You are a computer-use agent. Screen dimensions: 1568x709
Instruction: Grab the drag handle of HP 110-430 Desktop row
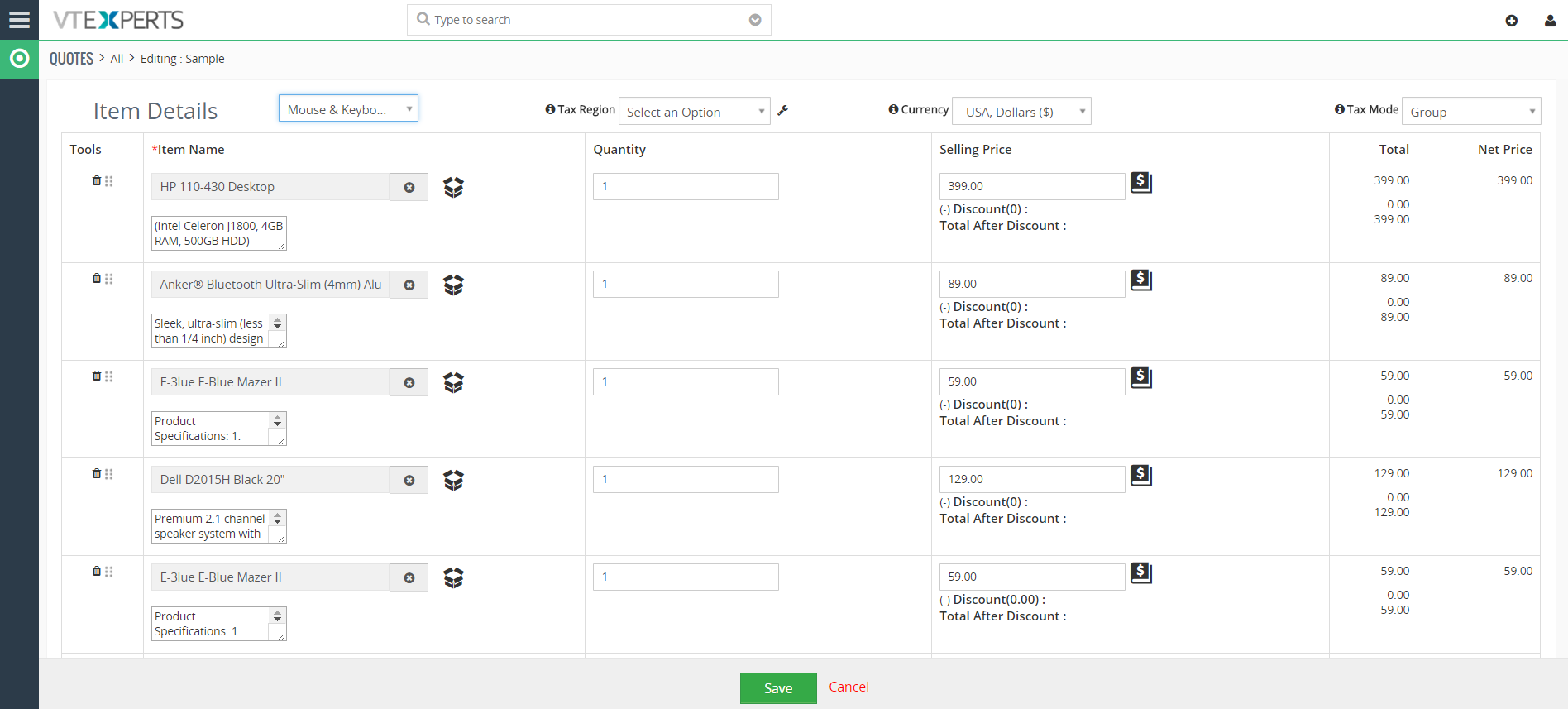pyautogui.click(x=109, y=181)
